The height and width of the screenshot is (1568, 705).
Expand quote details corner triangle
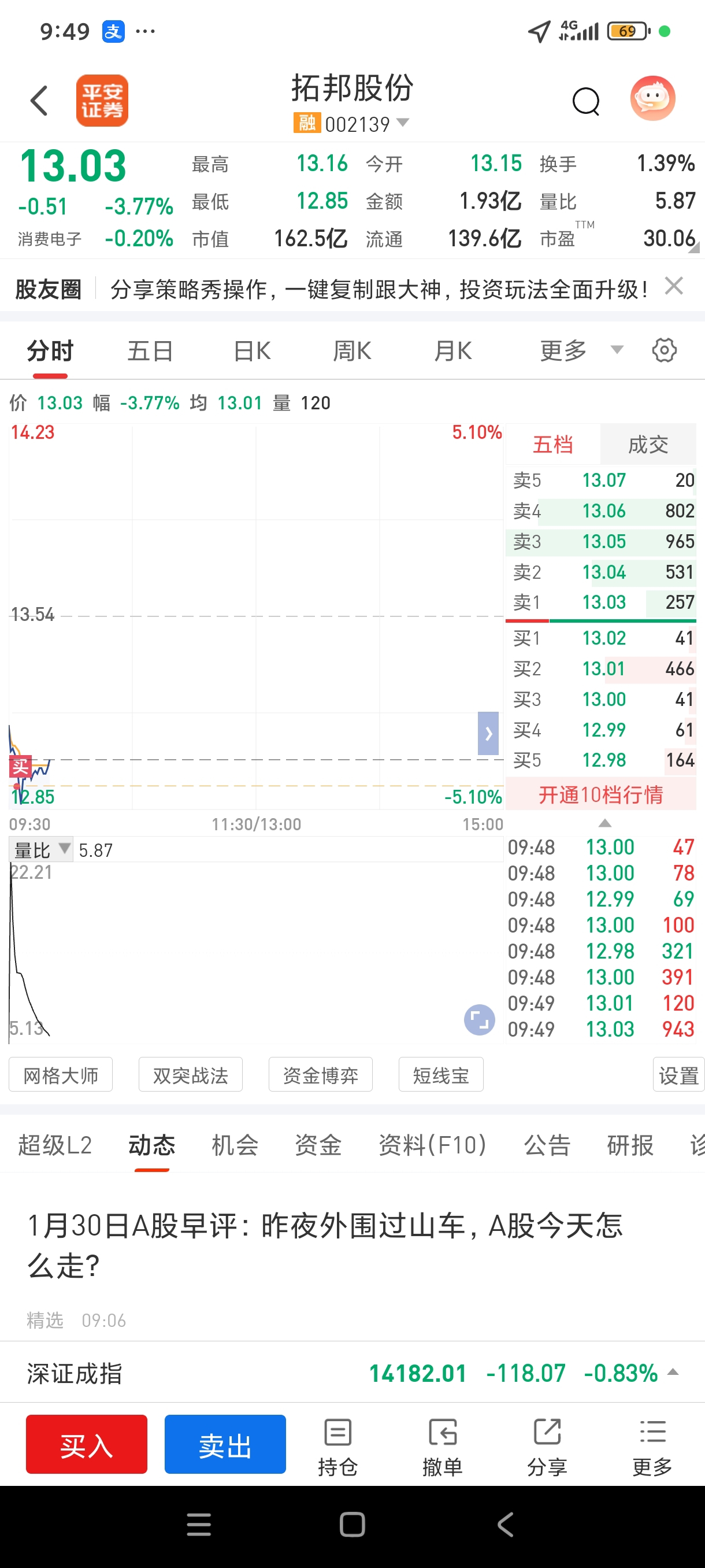click(694, 247)
